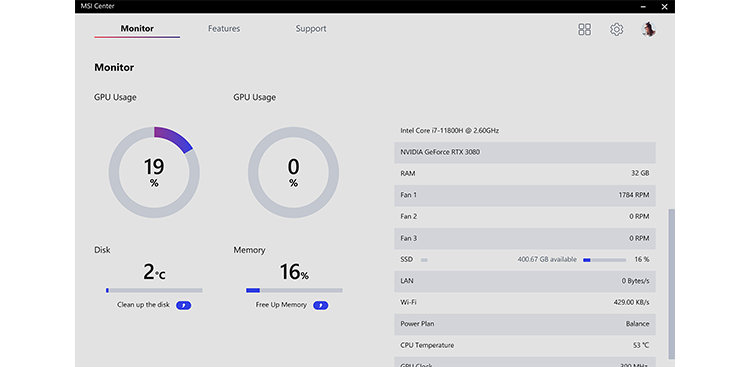Click the Disk usage progress bar
This screenshot has width=750, height=367.
pos(154,290)
